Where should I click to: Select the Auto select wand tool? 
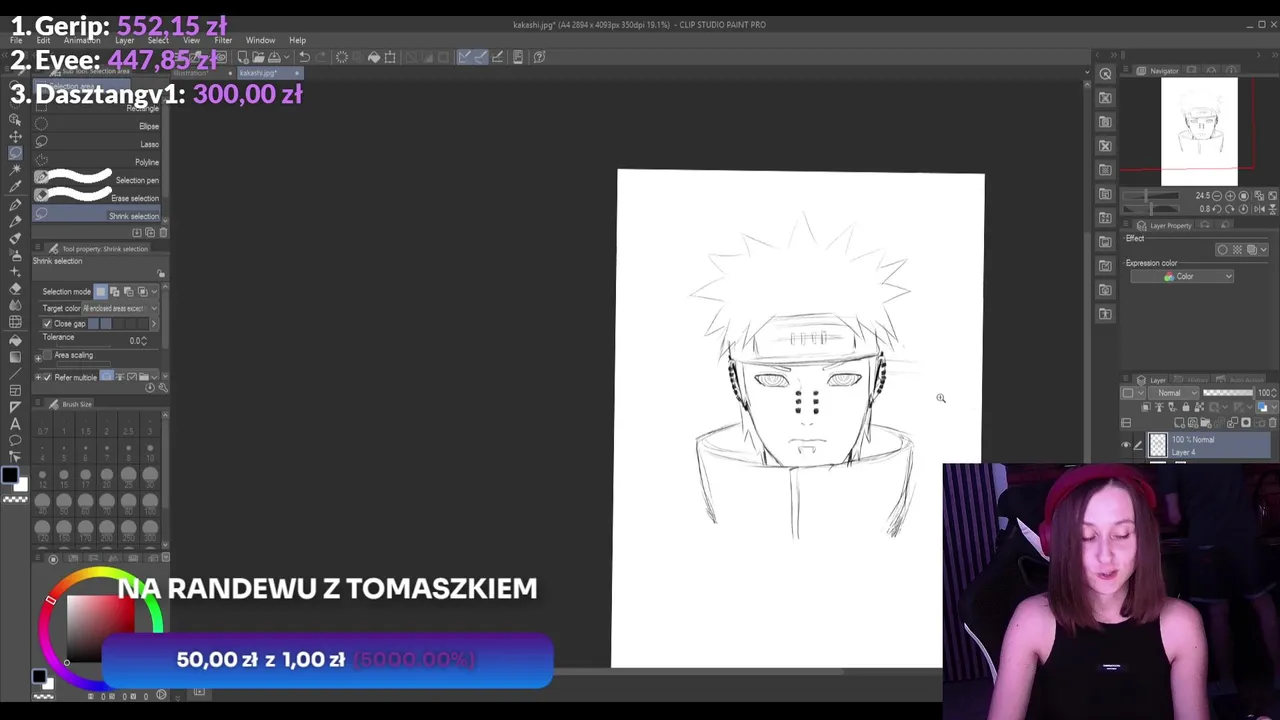coord(15,170)
